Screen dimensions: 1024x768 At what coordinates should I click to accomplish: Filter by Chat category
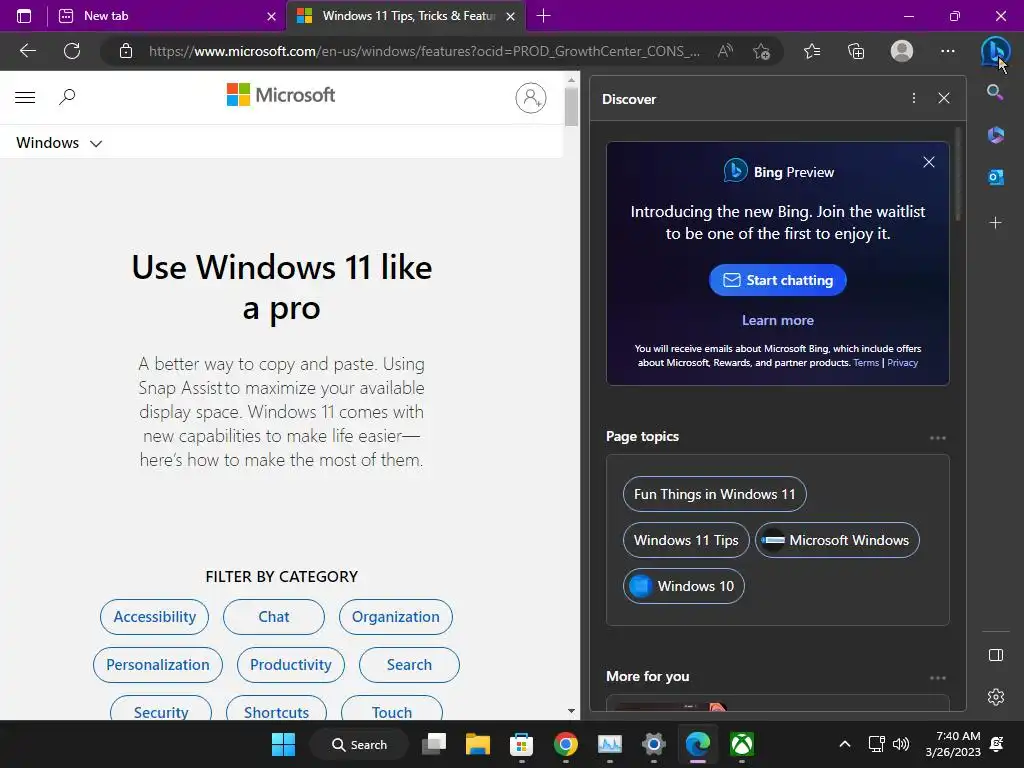click(274, 616)
